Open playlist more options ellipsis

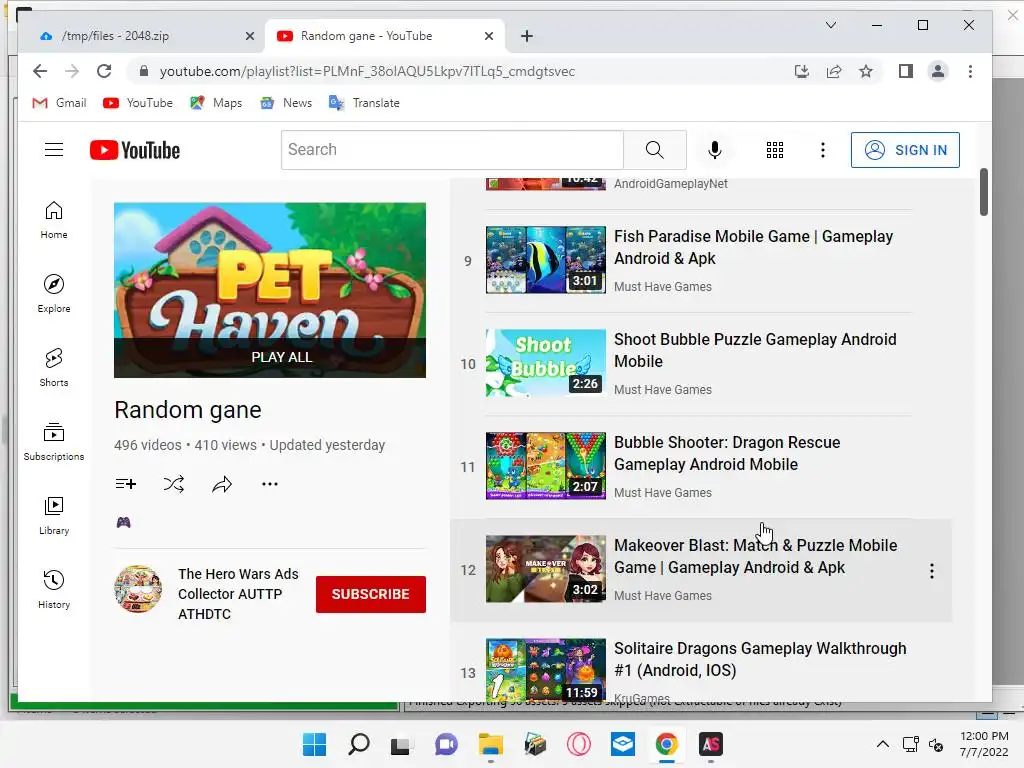[x=270, y=484]
